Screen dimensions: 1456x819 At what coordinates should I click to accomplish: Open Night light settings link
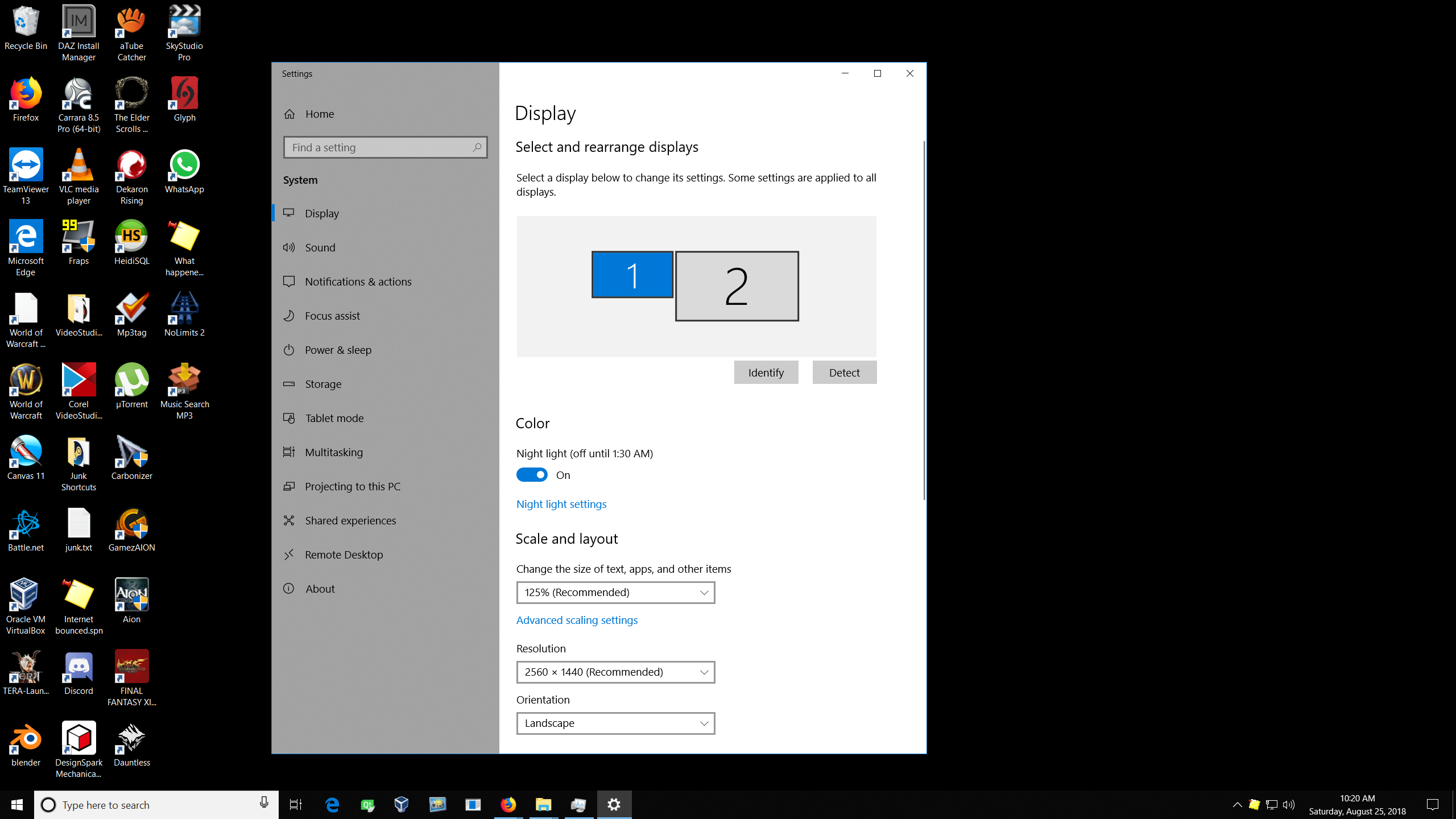(x=561, y=504)
